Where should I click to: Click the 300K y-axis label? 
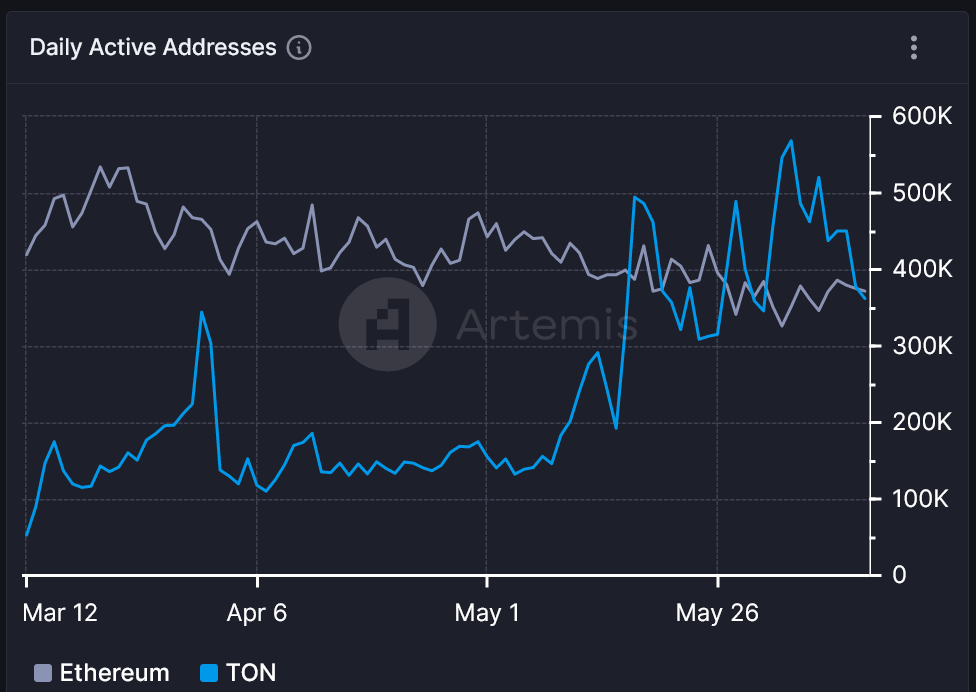922,346
